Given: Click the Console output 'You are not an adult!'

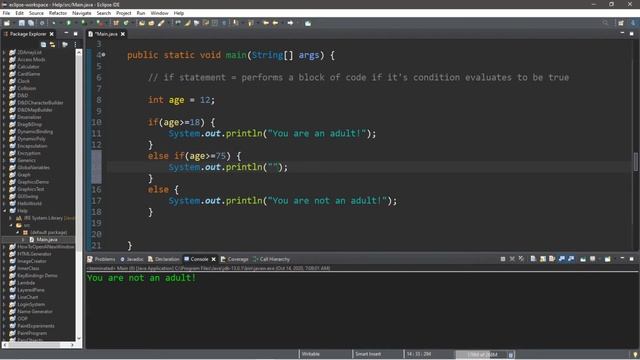Looking at the screenshot, I should pyautogui.click(x=142, y=278).
